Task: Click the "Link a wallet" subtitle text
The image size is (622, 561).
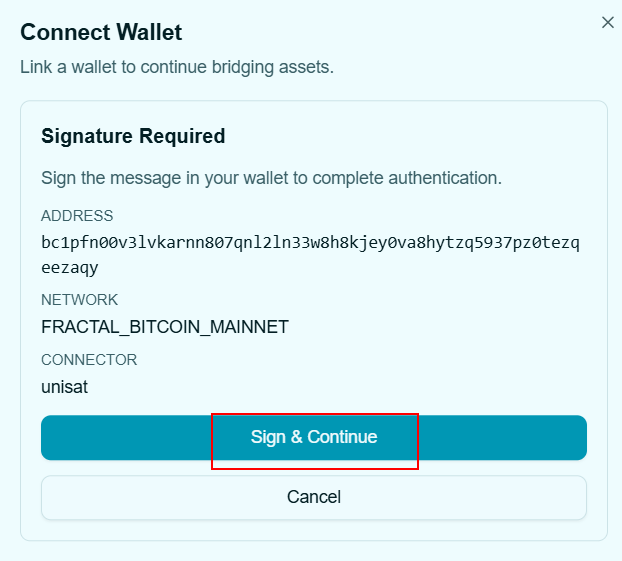Action: pos(177,67)
